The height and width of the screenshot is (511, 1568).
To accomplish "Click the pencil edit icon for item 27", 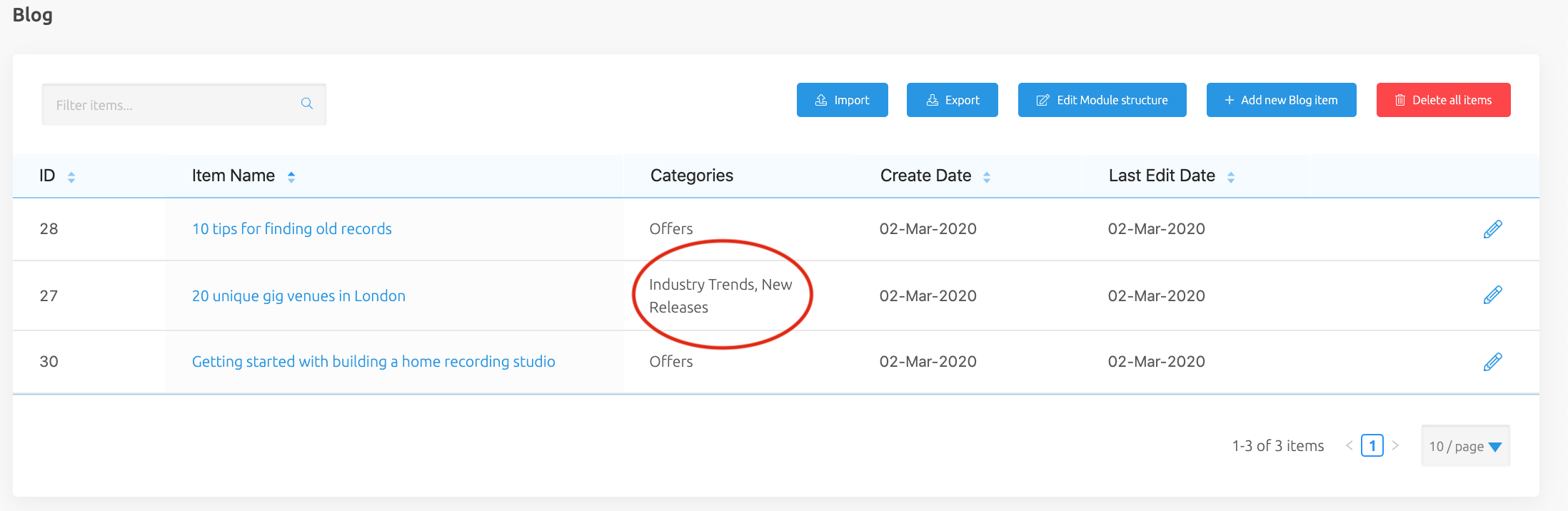I will point(1492,295).
